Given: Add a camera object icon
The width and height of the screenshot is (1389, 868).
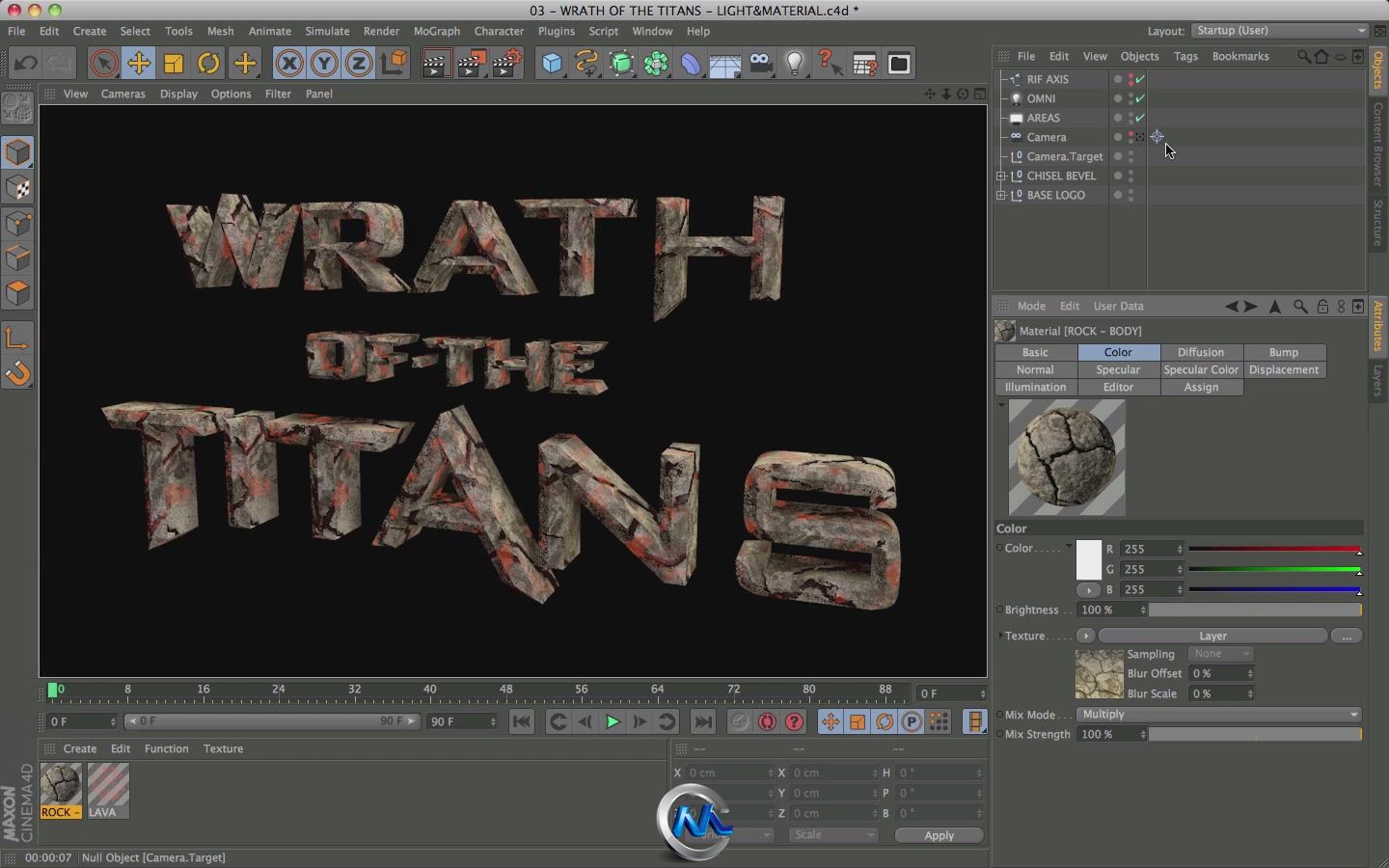Looking at the screenshot, I should (x=760, y=64).
